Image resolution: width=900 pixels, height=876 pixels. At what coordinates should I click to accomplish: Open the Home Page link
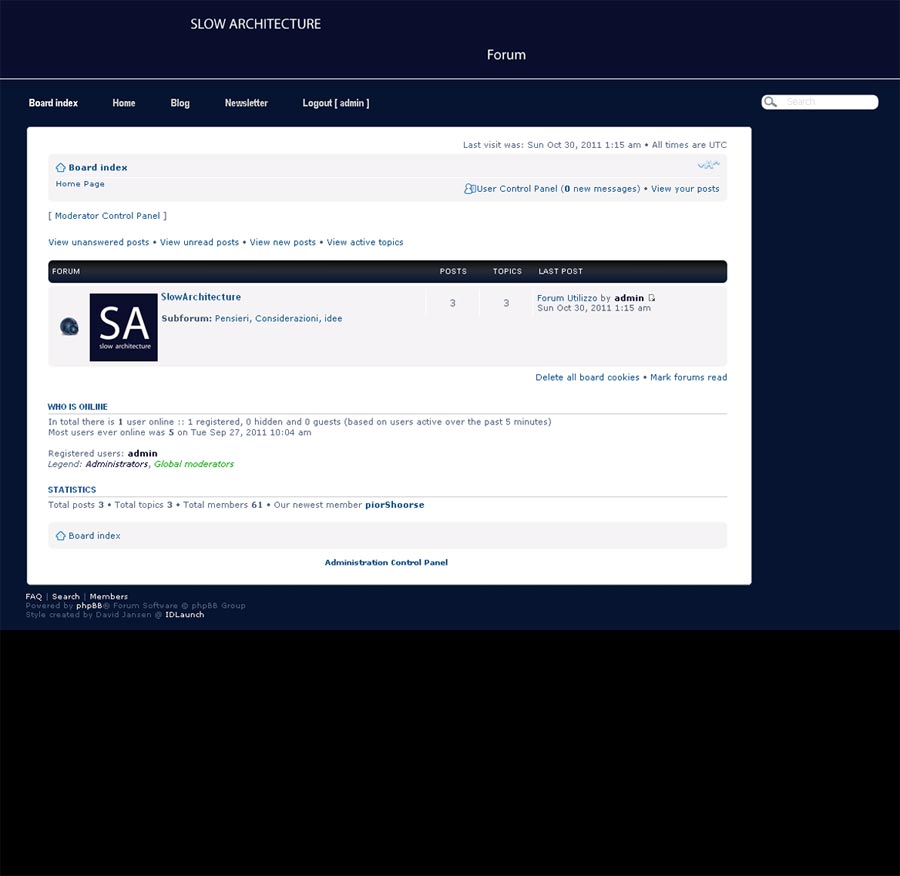point(80,184)
